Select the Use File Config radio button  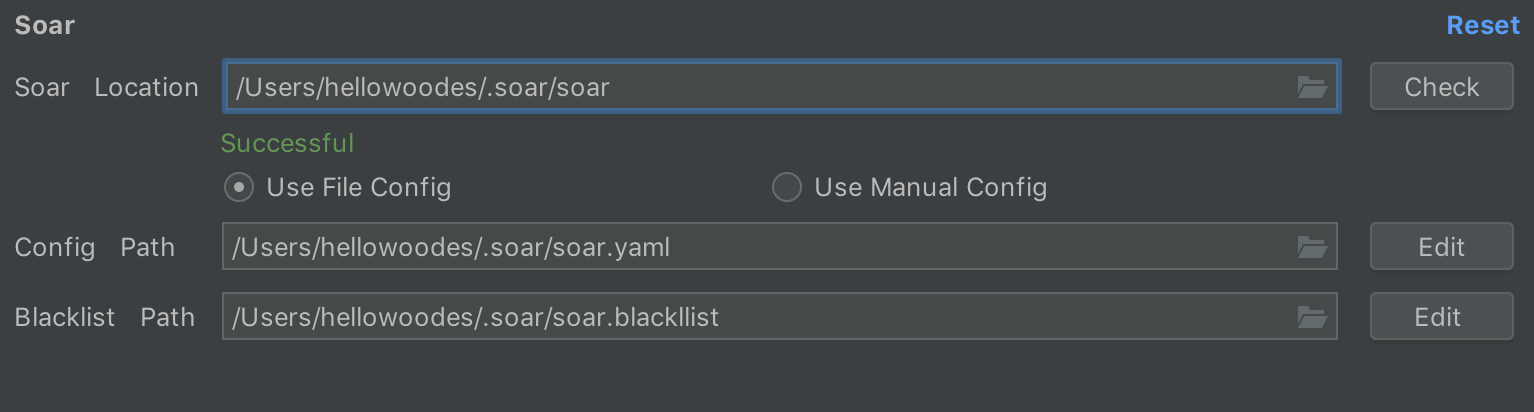(x=238, y=187)
